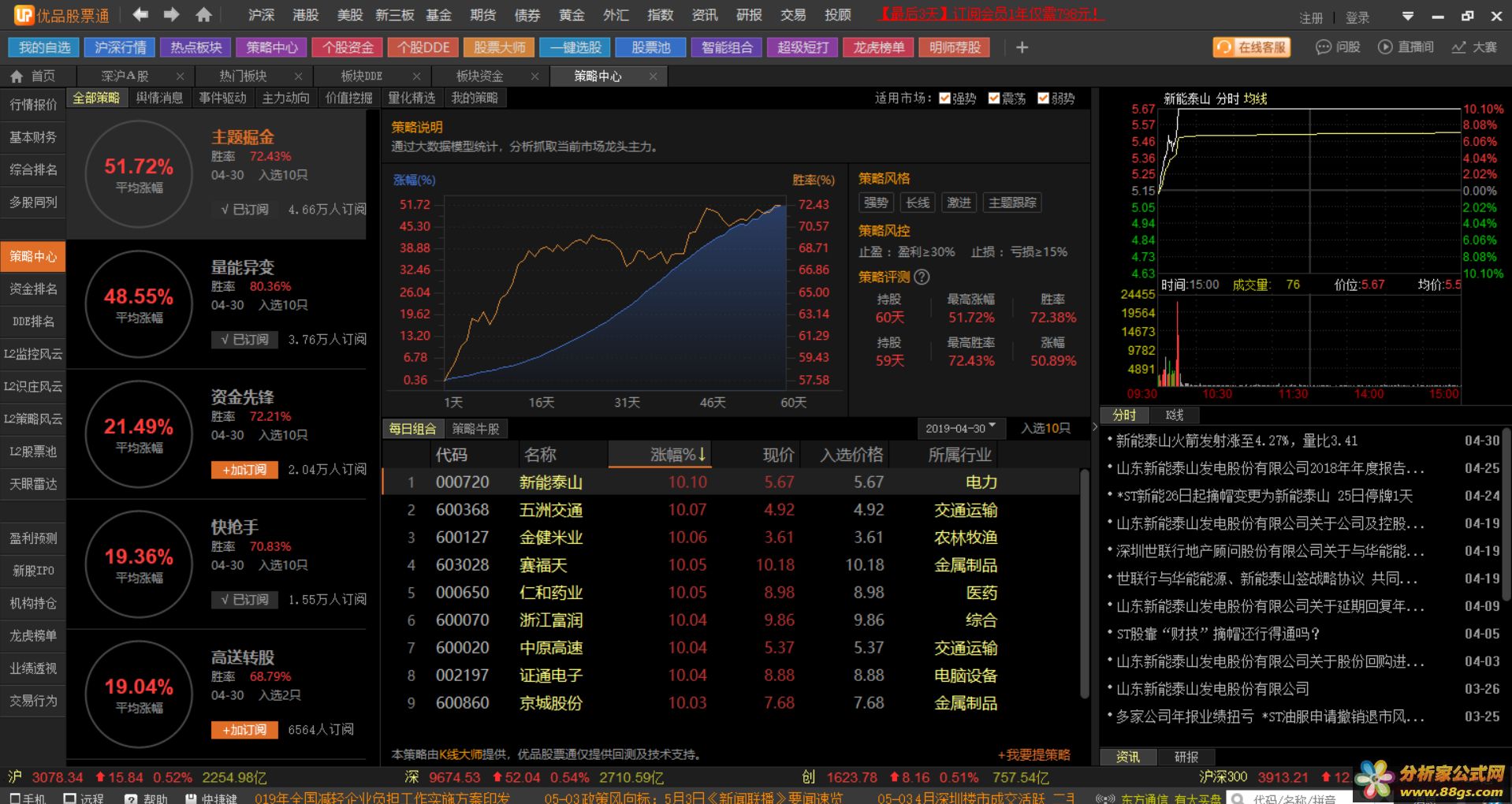
Task: Select stock row 000650 仁和药业
Action: [x=730, y=593]
